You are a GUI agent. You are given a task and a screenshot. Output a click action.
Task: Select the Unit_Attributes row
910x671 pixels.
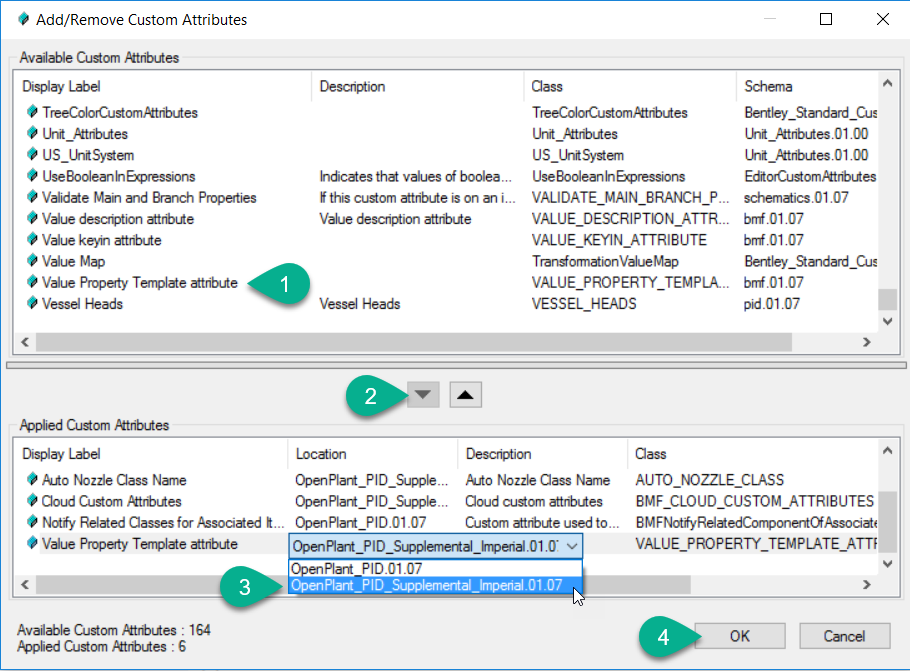[x=85, y=134]
